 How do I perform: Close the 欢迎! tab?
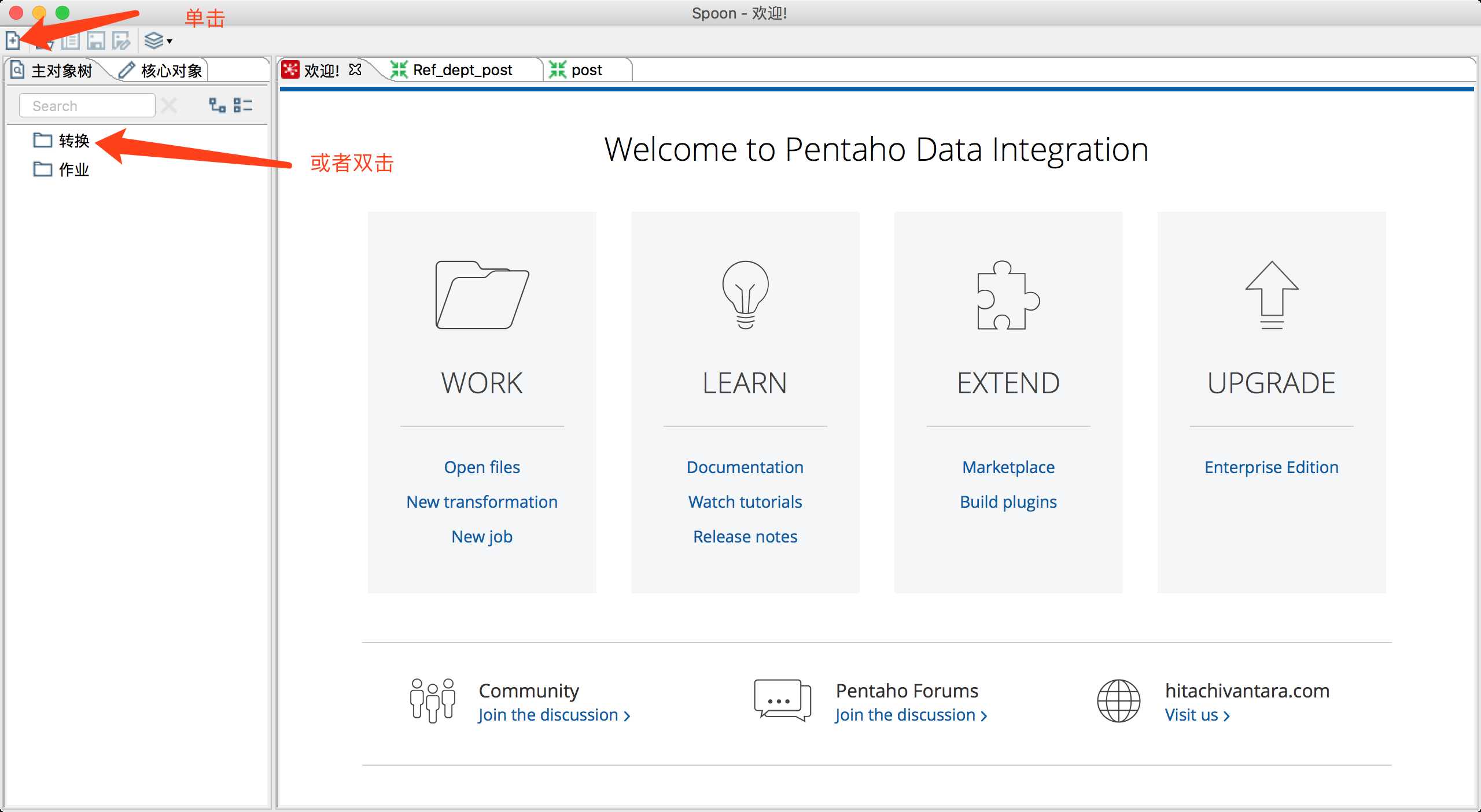pyautogui.click(x=355, y=70)
